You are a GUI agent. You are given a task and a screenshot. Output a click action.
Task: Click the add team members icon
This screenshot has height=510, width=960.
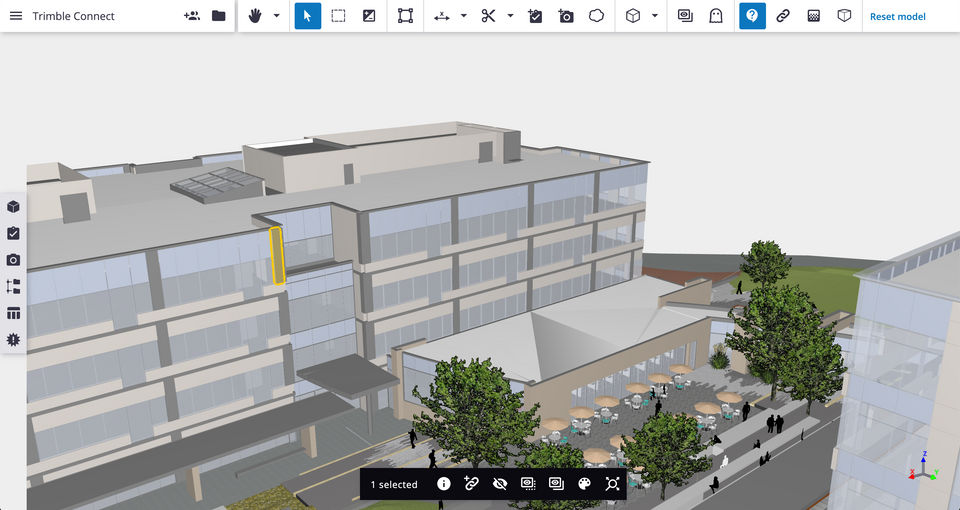192,16
